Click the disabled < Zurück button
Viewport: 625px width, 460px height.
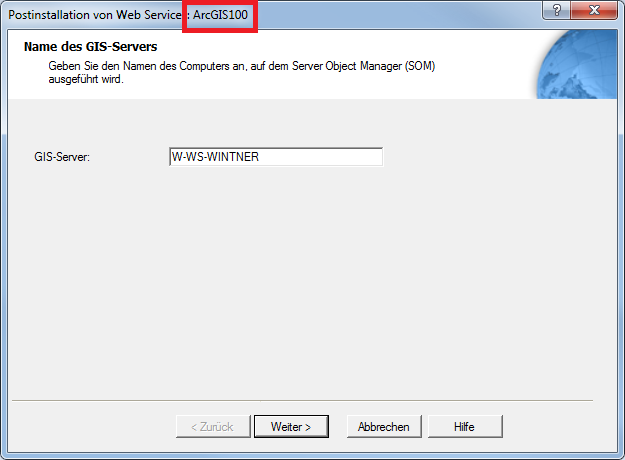pyautogui.click(x=213, y=427)
